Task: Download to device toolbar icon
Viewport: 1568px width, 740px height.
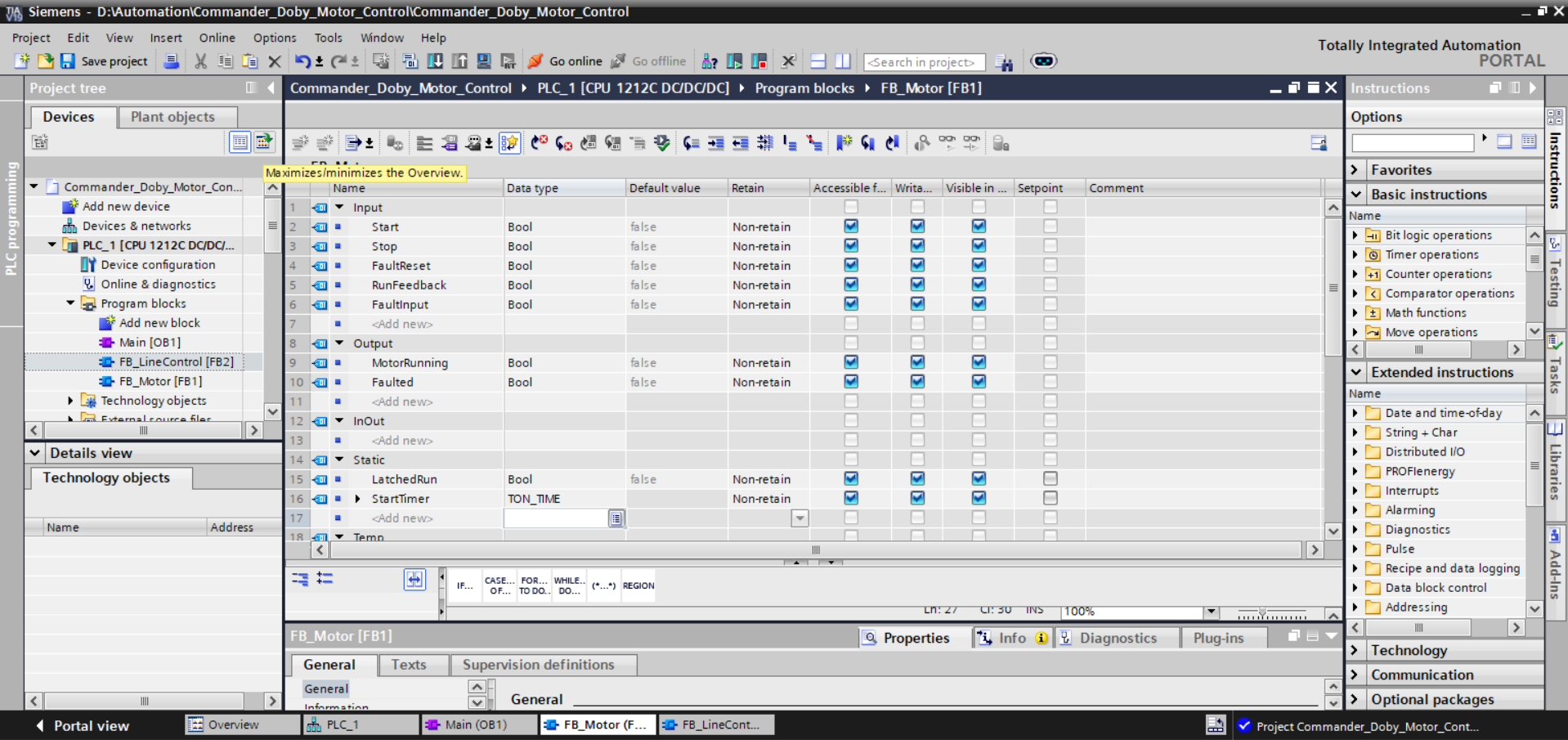Action: [435, 61]
